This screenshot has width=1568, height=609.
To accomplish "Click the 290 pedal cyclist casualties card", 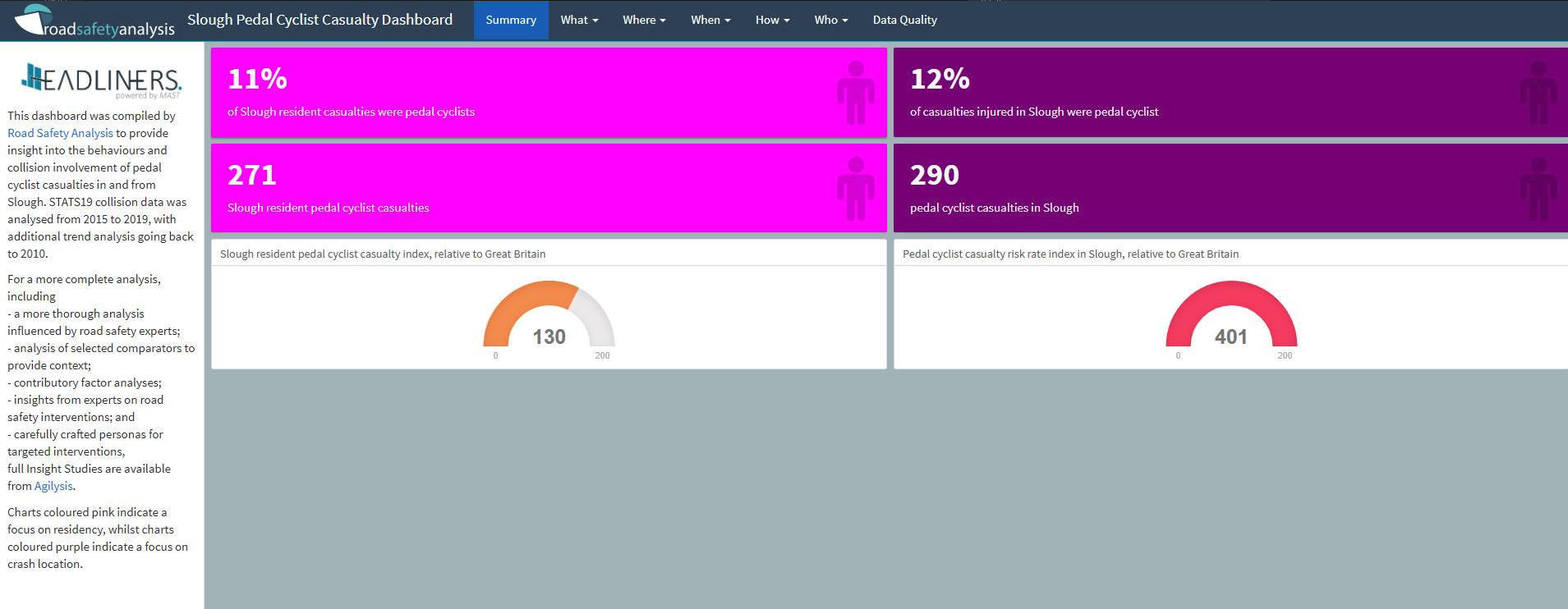I will click(x=1230, y=189).
